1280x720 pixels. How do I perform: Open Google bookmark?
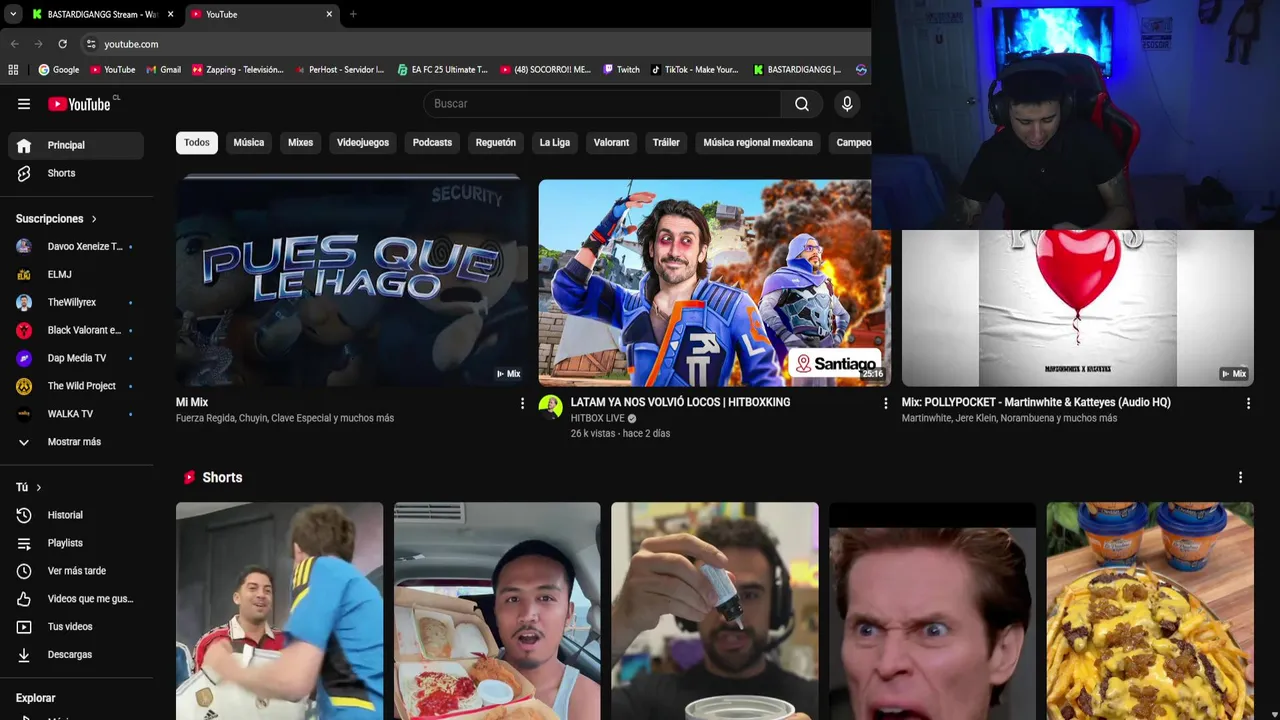click(x=59, y=70)
